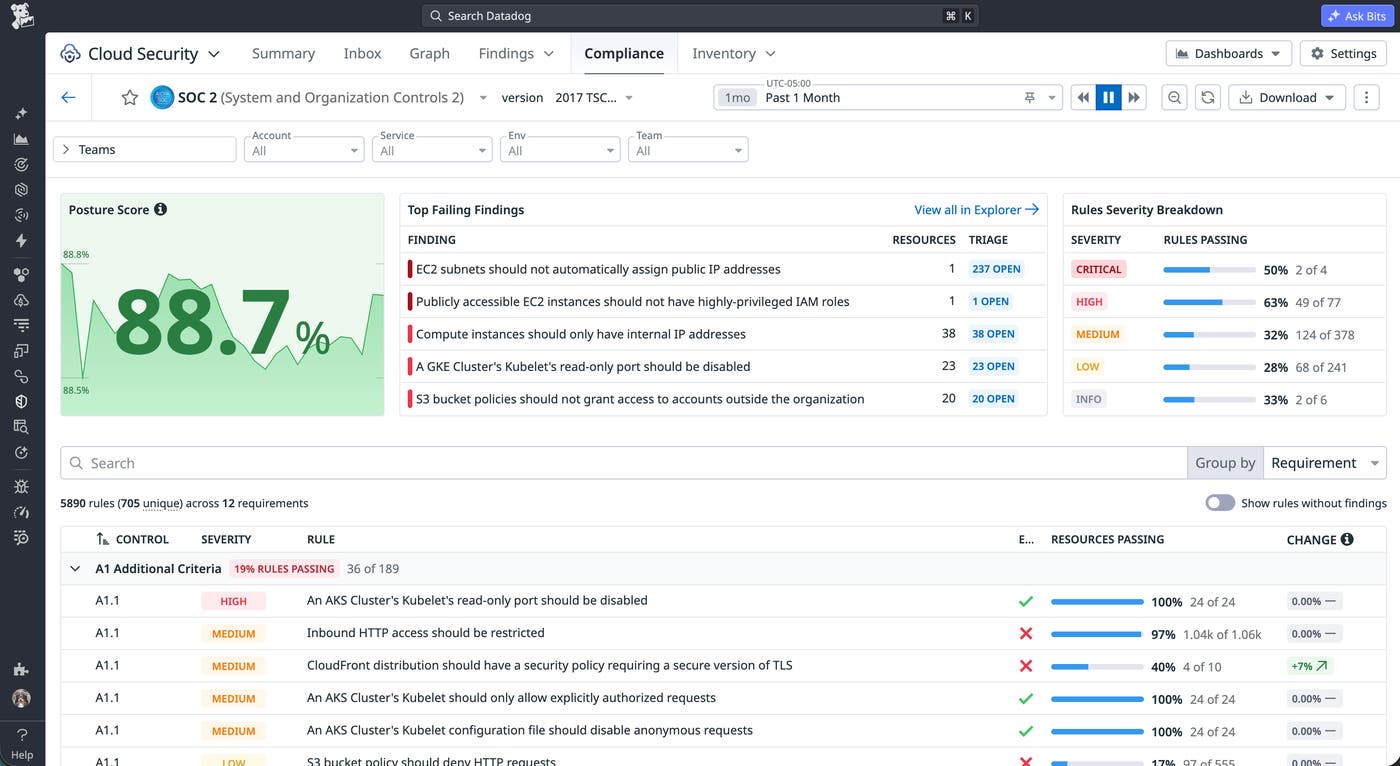The width and height of the screenshot is (1400, 766).
Task: Star the SOC 2 framework as favorite
Action: coord(129,97)
